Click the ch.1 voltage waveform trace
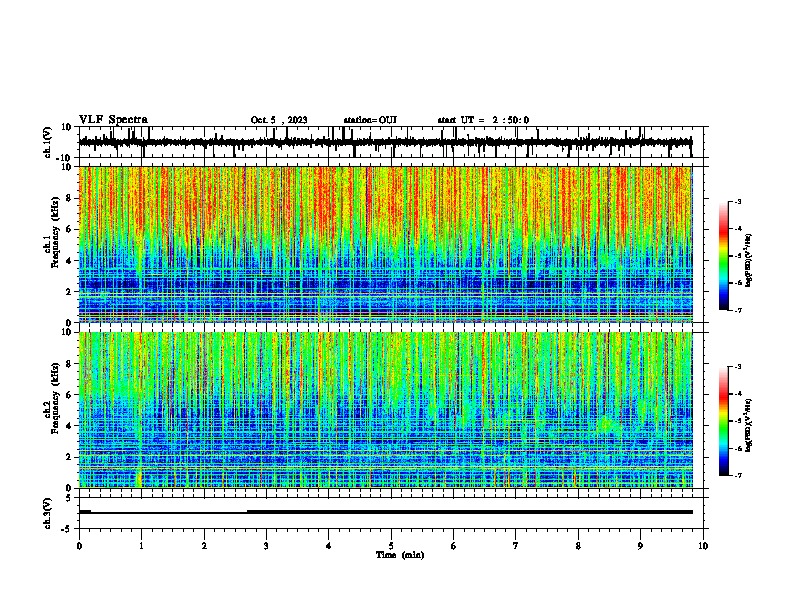This screenshot has width=792, height=612. point(385,142)
